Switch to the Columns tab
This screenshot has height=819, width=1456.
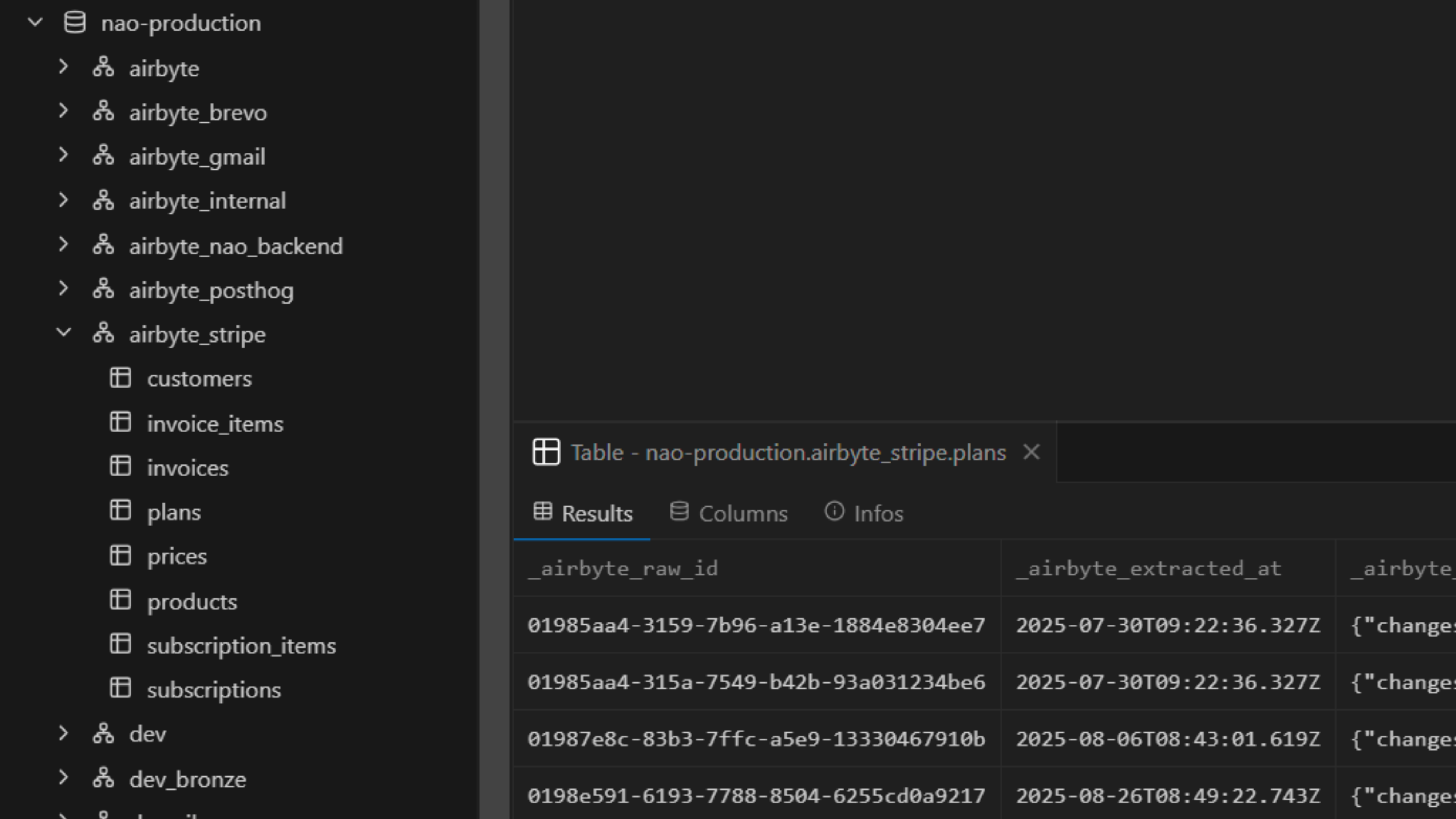[x=729, y=513]
